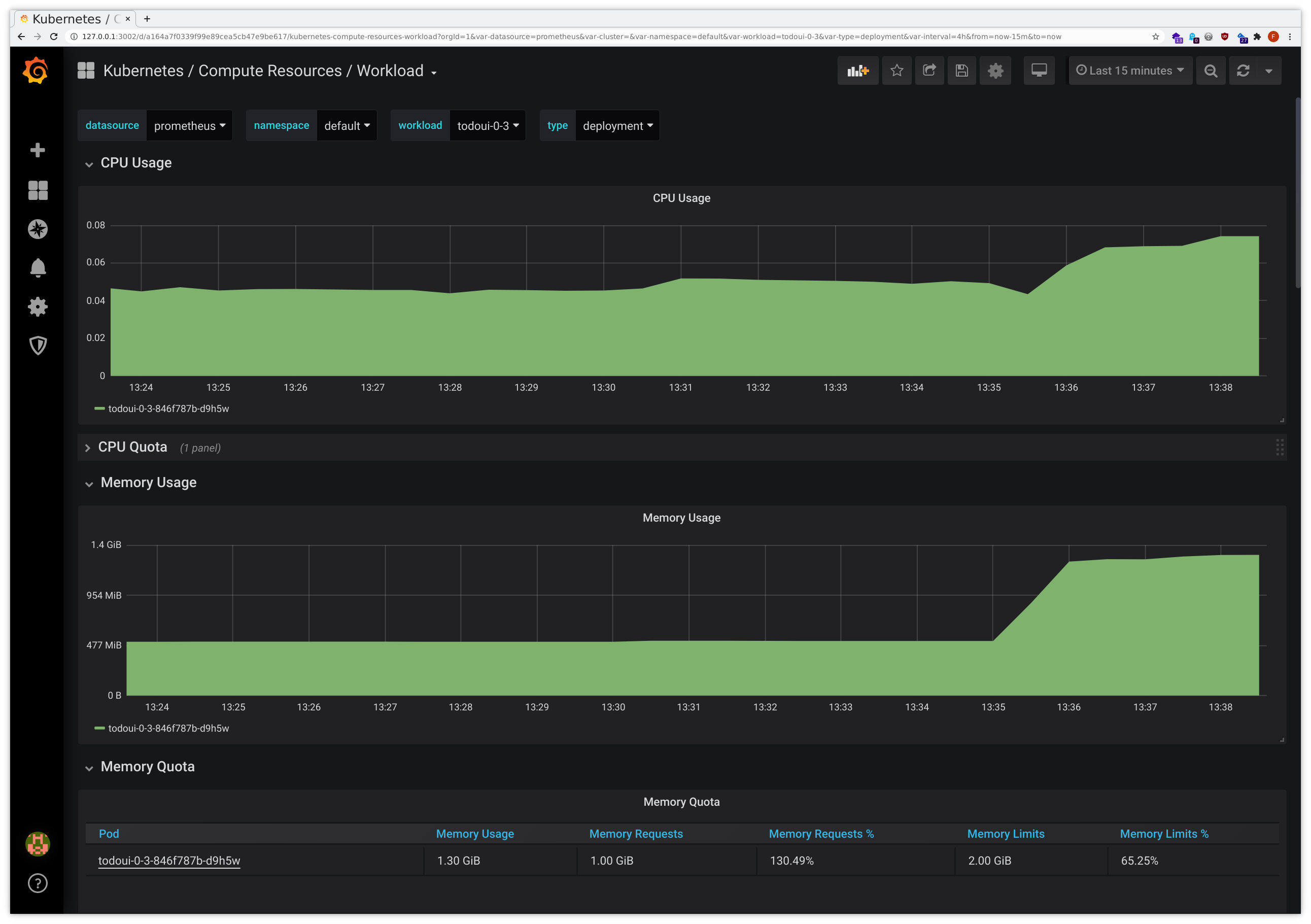
Task: Toggle the series in Memory Usage legend
Action: (169, 728)
